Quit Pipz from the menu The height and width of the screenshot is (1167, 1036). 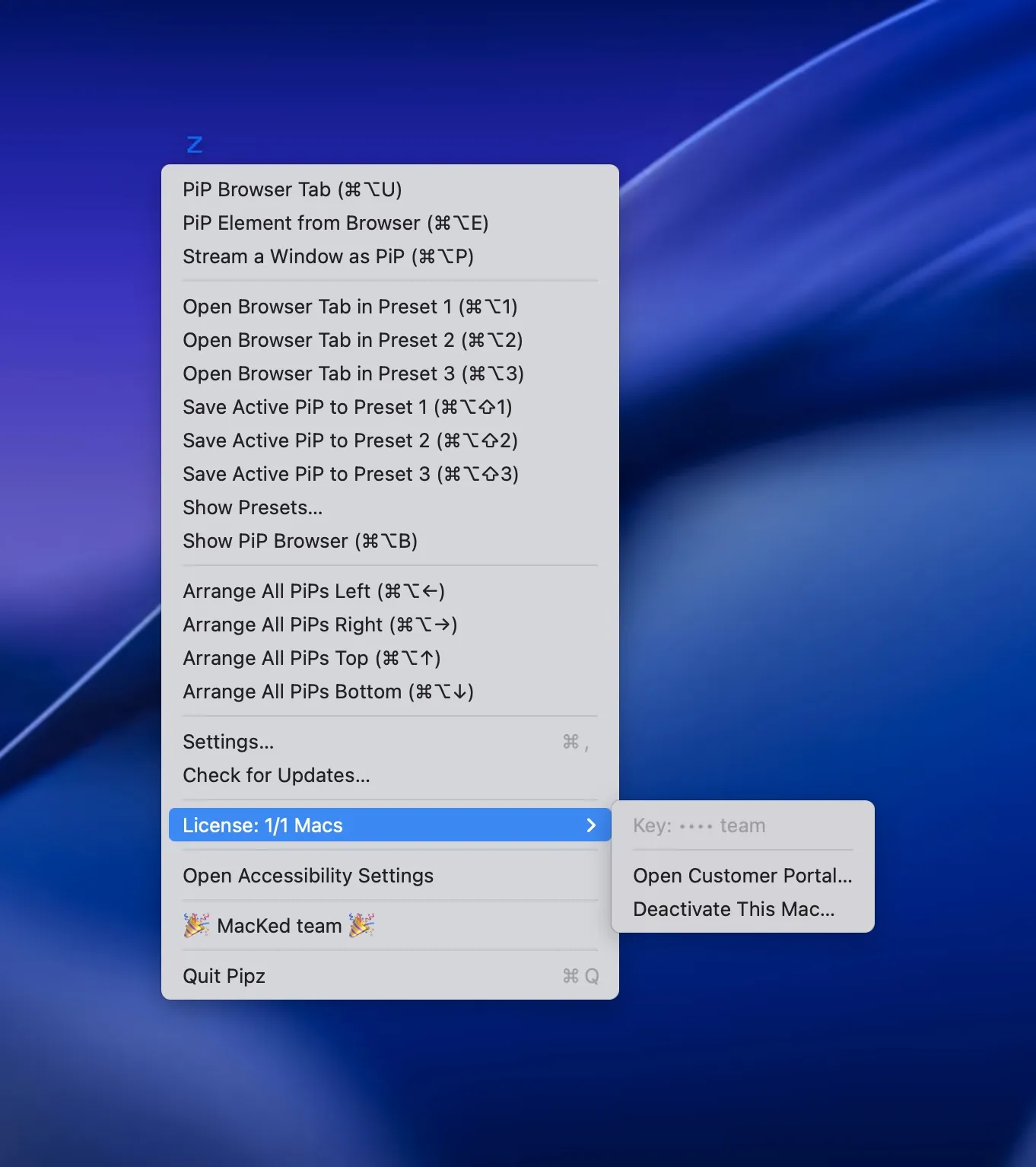coord(390,976)
